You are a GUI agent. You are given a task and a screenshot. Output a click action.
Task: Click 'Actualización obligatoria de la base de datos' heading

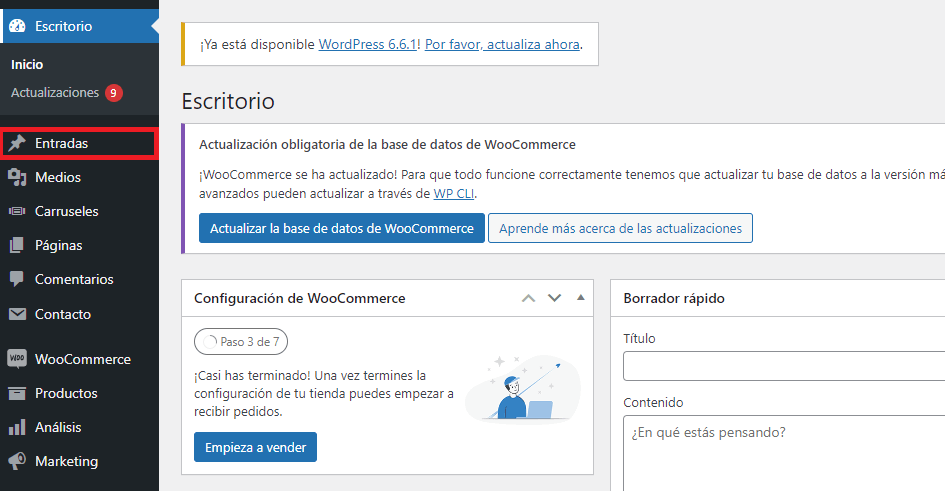[387, 145]
